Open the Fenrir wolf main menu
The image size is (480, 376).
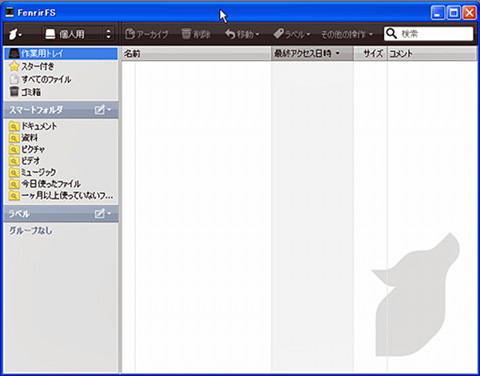coord(15,34)
